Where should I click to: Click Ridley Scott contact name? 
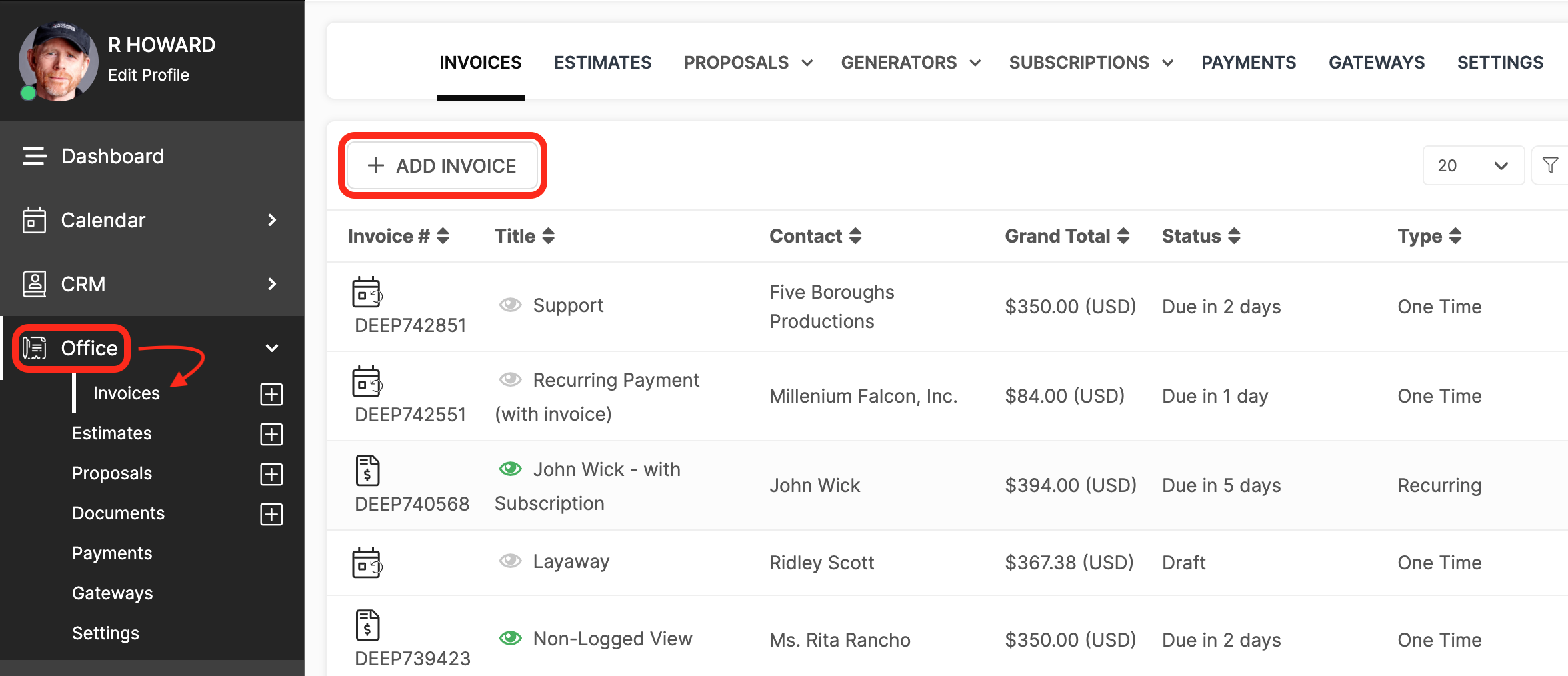(x=821, y=563)
